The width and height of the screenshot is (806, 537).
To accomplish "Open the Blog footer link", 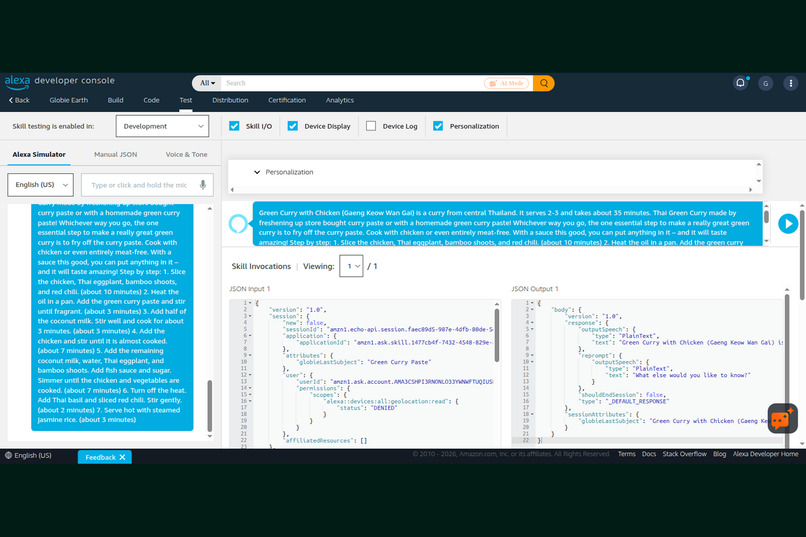I will pos(720,454).
